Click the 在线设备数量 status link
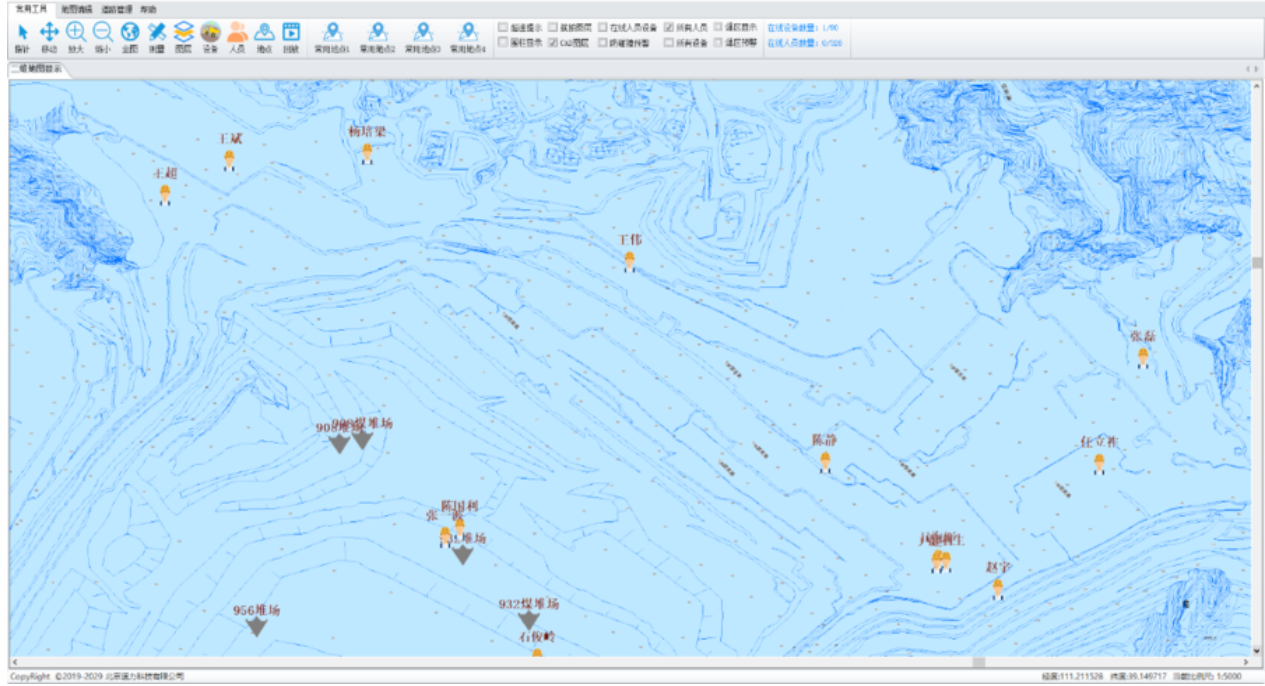Screen dimensions: 1265x686 804,28
